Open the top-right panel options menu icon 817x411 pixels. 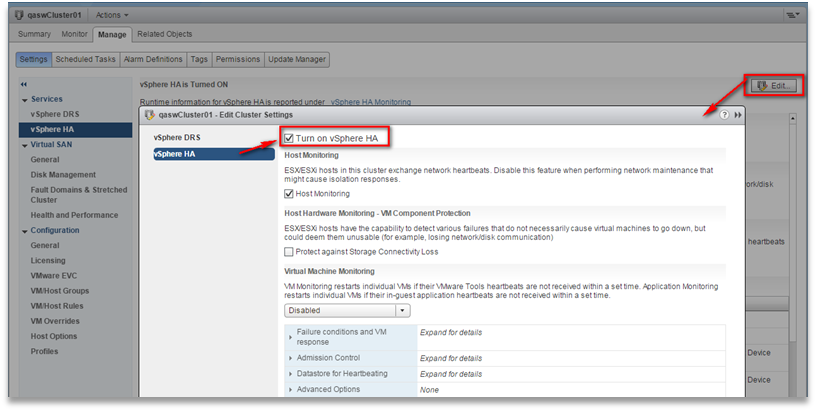pyautogui.click(x=791, y=15)
